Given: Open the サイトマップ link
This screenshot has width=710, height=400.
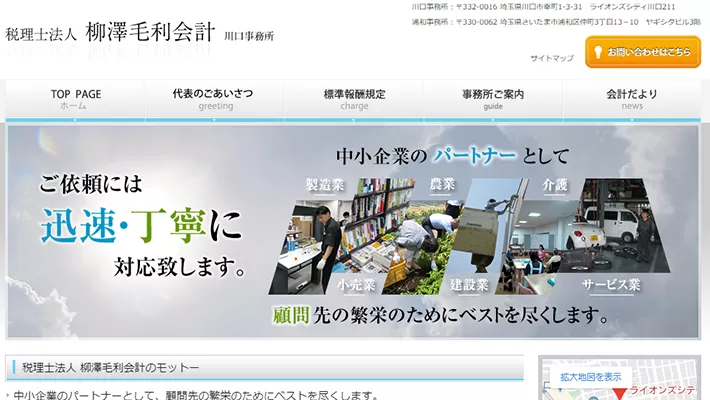Looking at the screenshot, I should pyautogui.click(x=551, y=58).
